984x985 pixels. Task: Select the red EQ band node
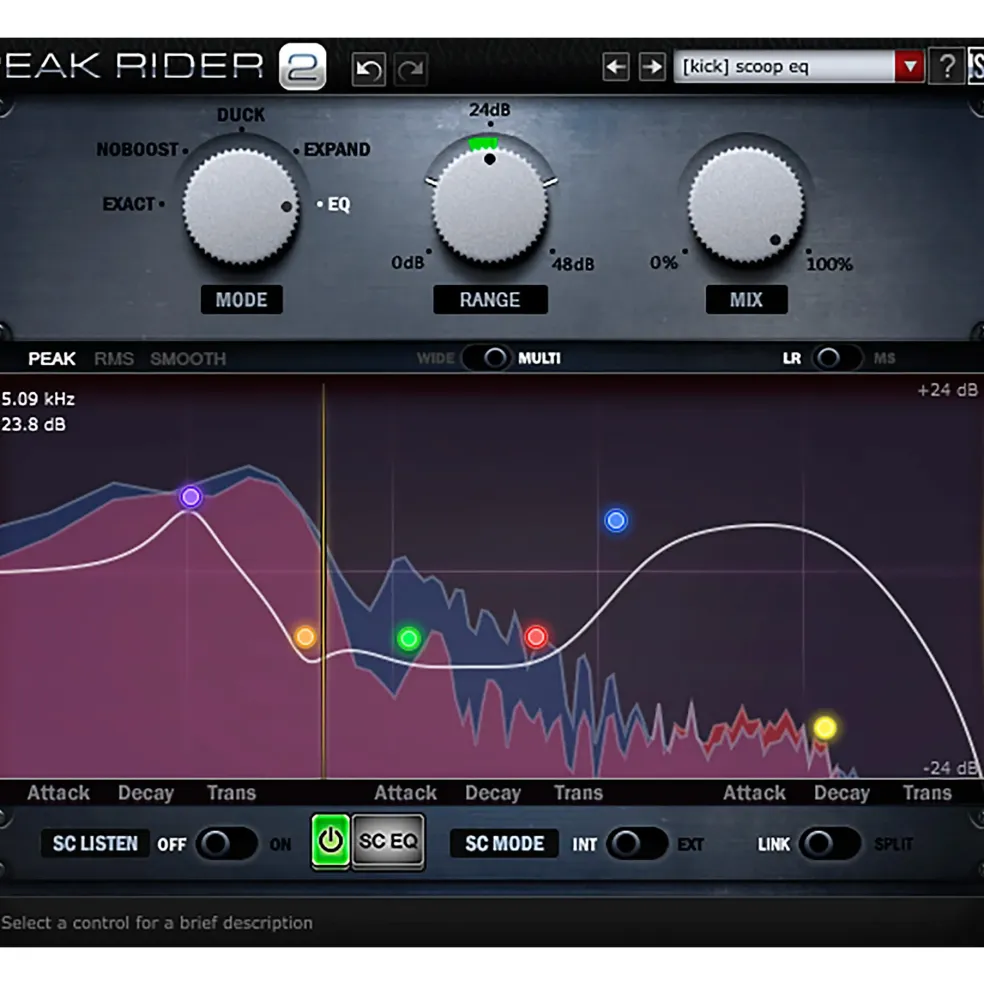[x=536, y=637]
